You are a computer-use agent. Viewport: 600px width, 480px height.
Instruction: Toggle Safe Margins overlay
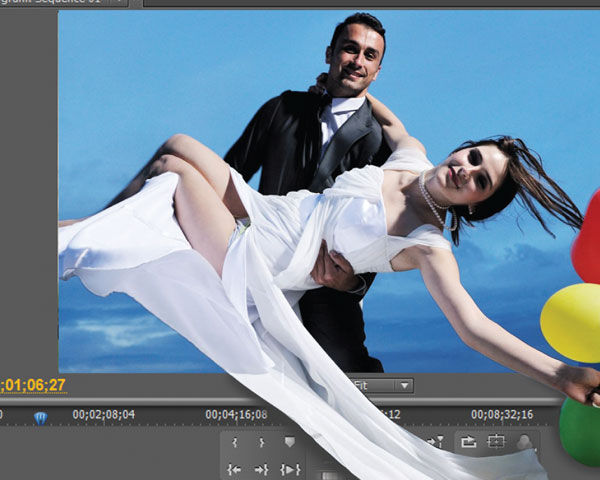tap(496, 441)
